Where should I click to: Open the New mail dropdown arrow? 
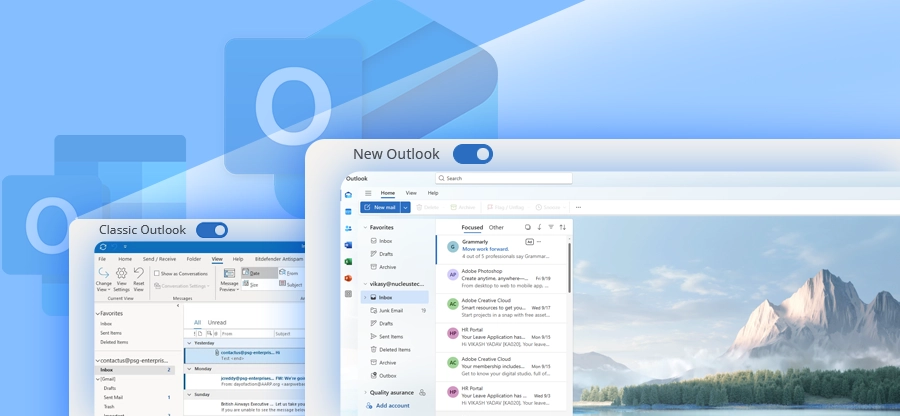pos(406,207)
